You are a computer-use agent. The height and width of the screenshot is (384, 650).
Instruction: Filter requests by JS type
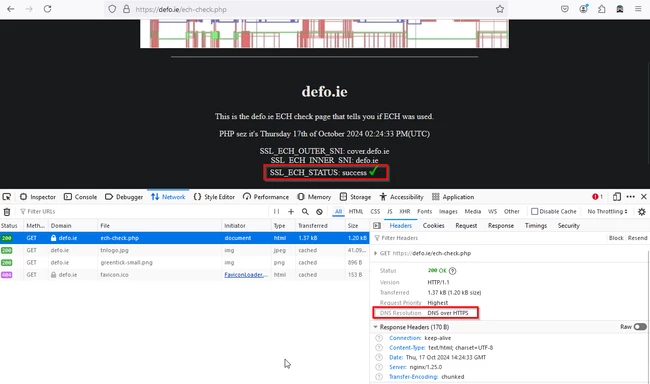pyautogui.click(x=390, y=211)
